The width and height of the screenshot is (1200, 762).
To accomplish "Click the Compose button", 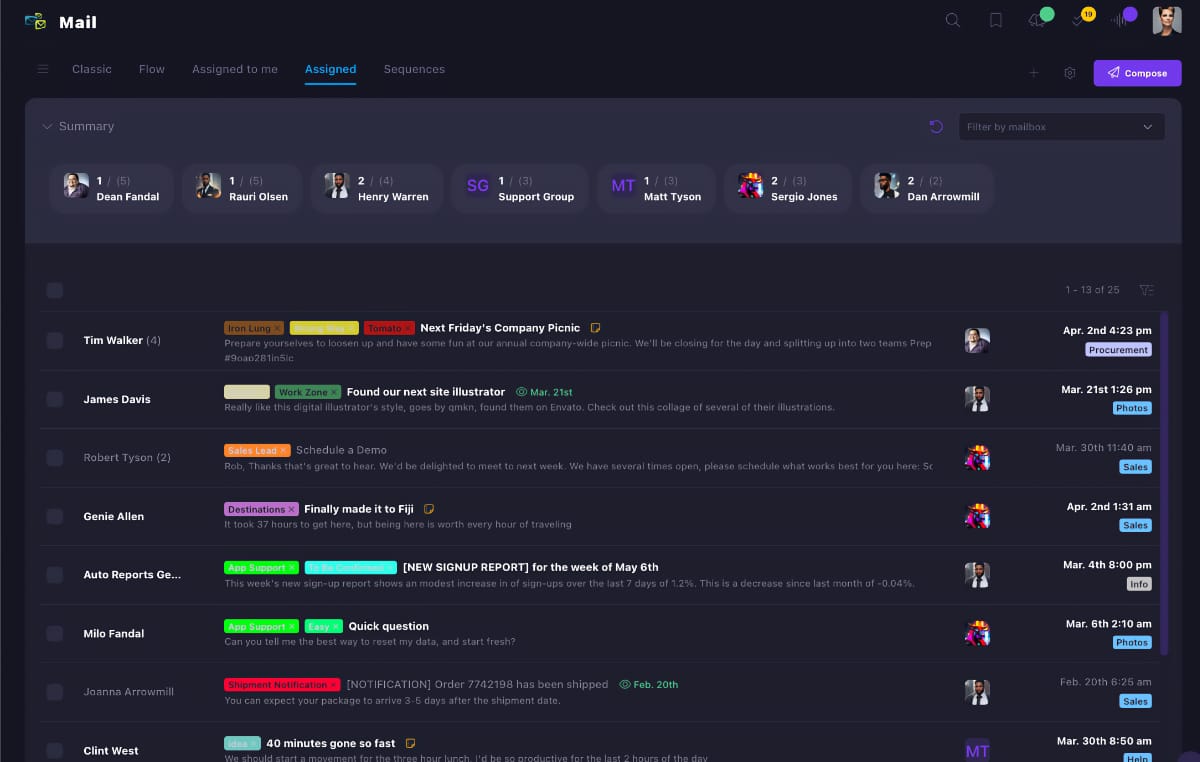I will pos(1137,73).
